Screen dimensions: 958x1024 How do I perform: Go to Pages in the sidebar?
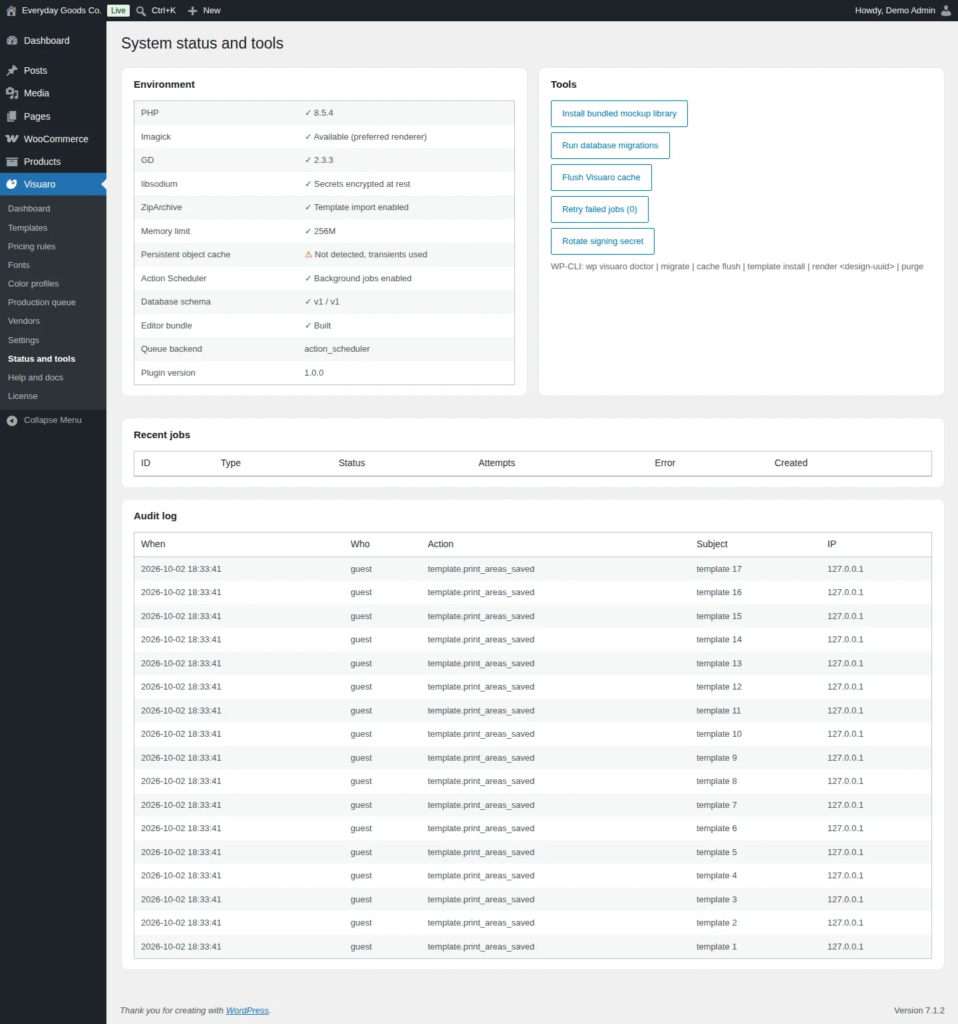tap(37, 116)
